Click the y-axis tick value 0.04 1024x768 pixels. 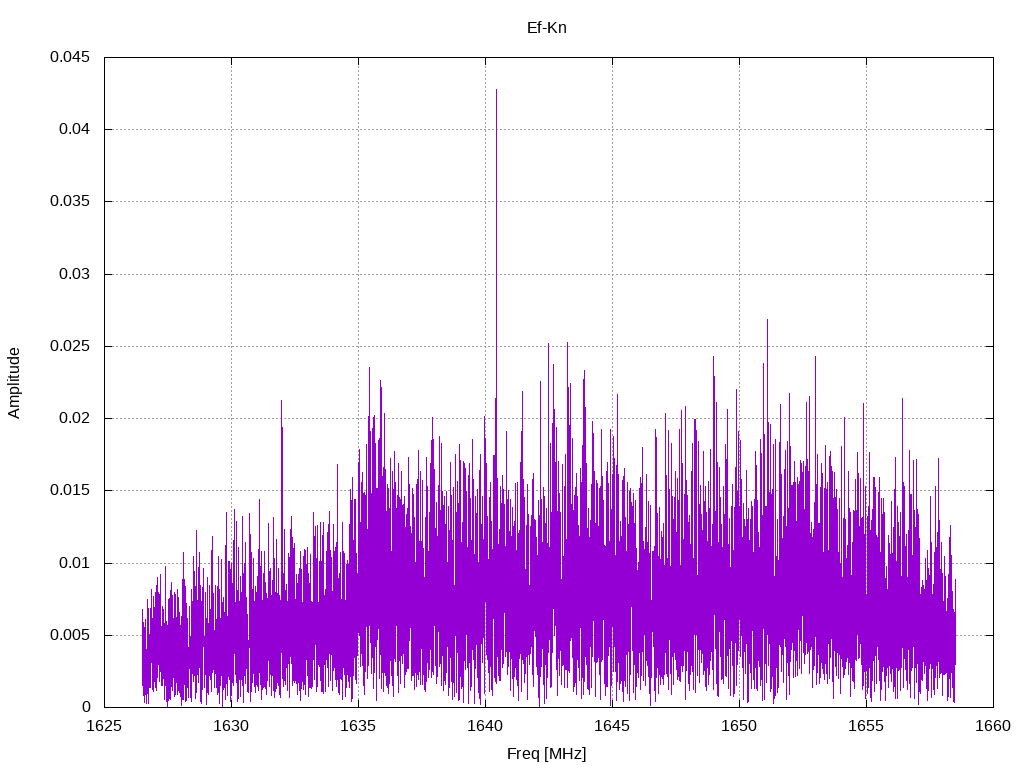point(74,129)
